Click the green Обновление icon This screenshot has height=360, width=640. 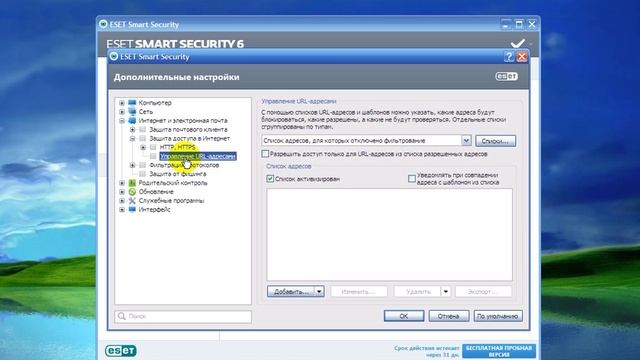[132, 191]
